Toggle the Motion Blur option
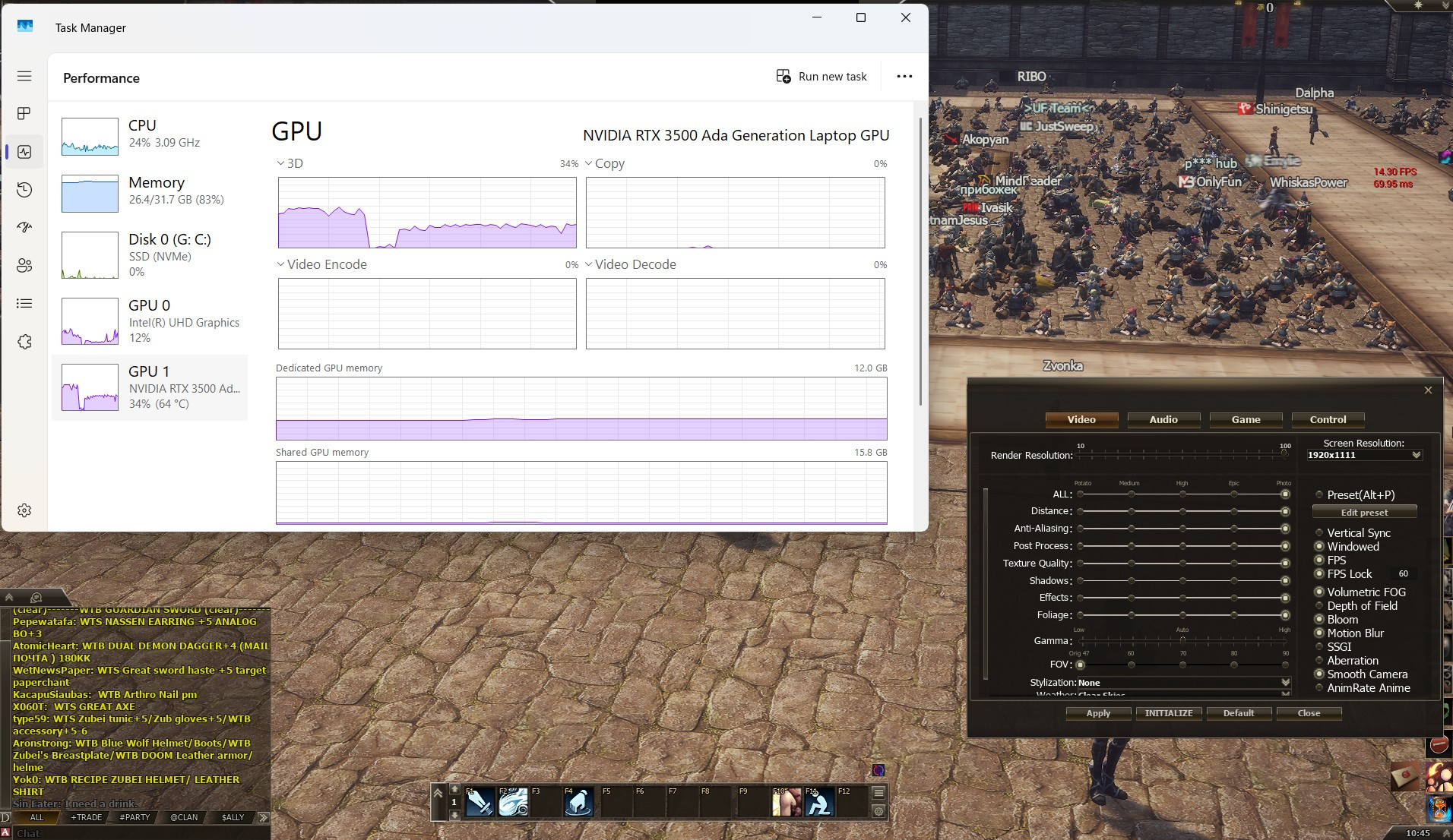Screen dimensions: 1453x840 [x=1319, y=633]
